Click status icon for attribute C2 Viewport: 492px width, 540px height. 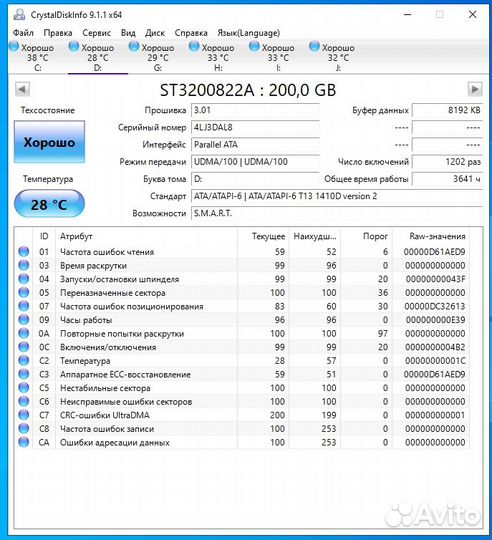pos(24,361)
